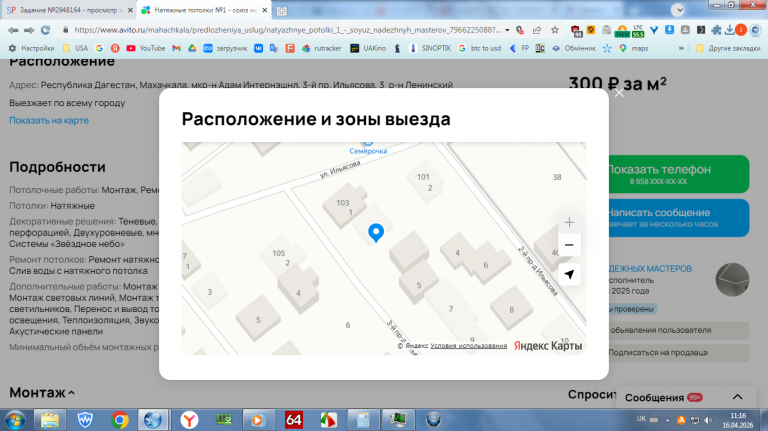Open File Explorer from the taskbar
Image resolution: width=768 pixels, height=431 pixels.
[49, 420]
